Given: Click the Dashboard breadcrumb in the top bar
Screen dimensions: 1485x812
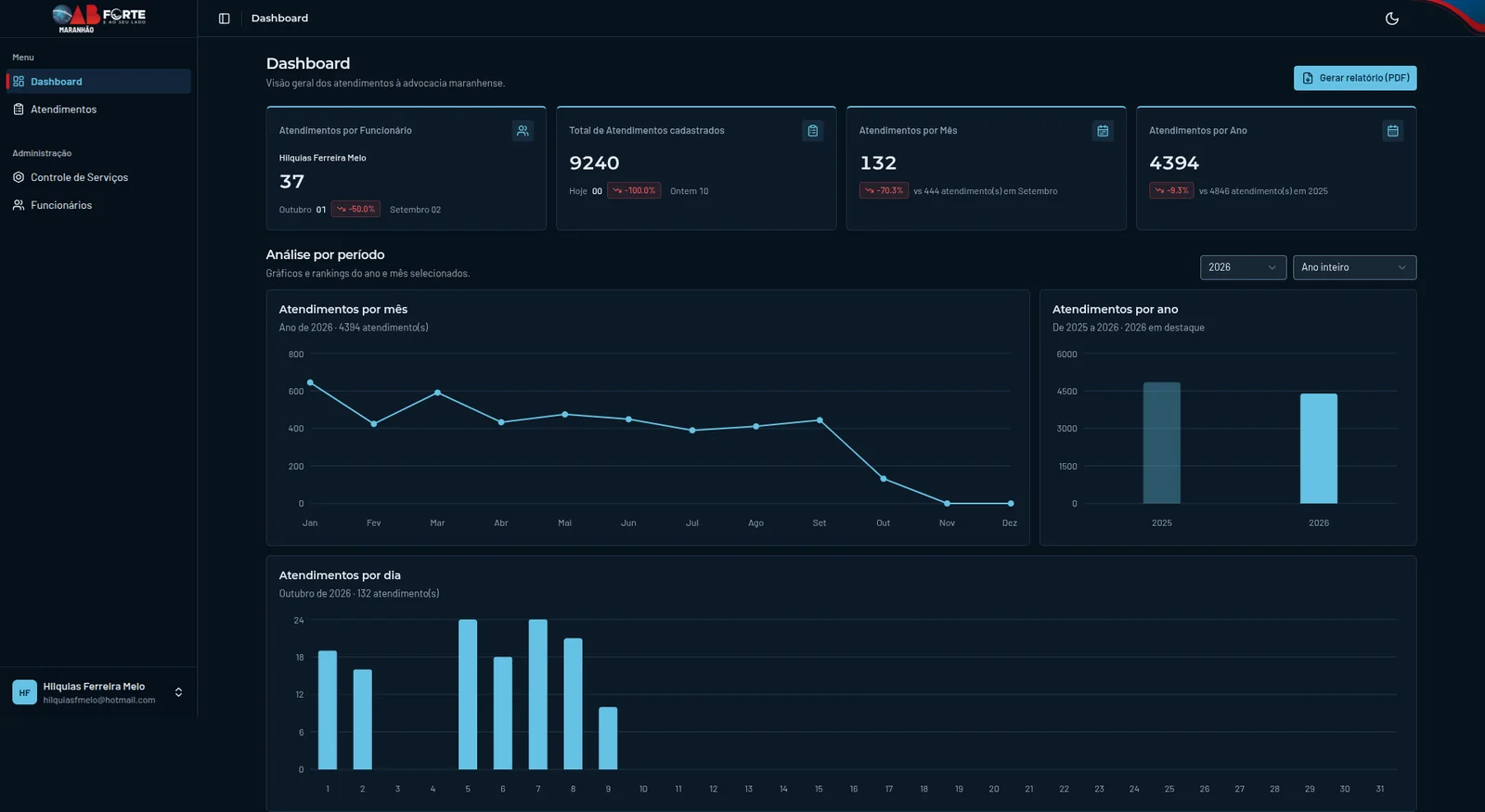Looking at the screenshot, I should (279, 19).
